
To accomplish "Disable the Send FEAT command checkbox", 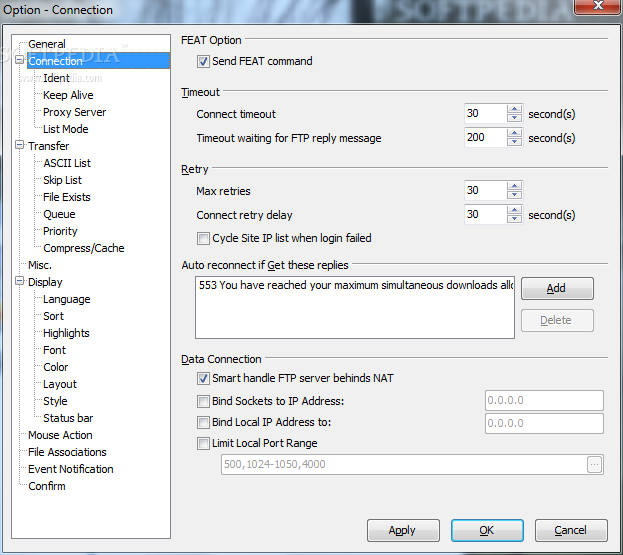I will click(x=204, y=62).
